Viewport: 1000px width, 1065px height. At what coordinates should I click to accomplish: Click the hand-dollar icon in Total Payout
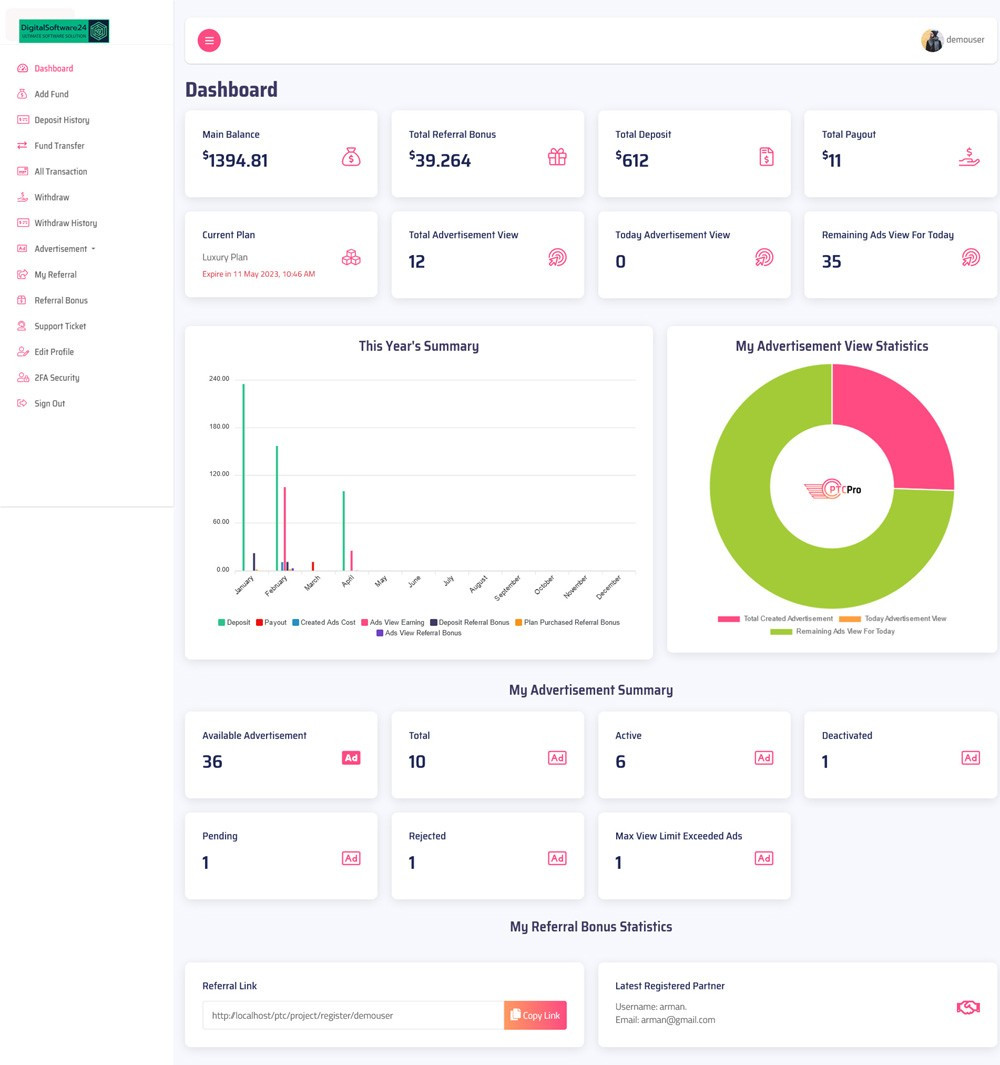coord(969,157)
